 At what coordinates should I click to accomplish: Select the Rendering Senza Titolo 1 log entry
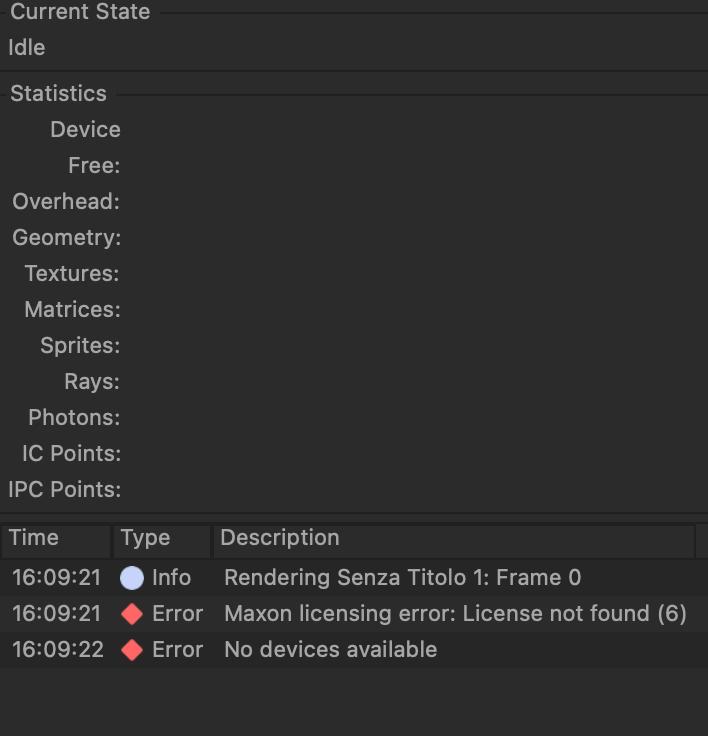(402, 577)
